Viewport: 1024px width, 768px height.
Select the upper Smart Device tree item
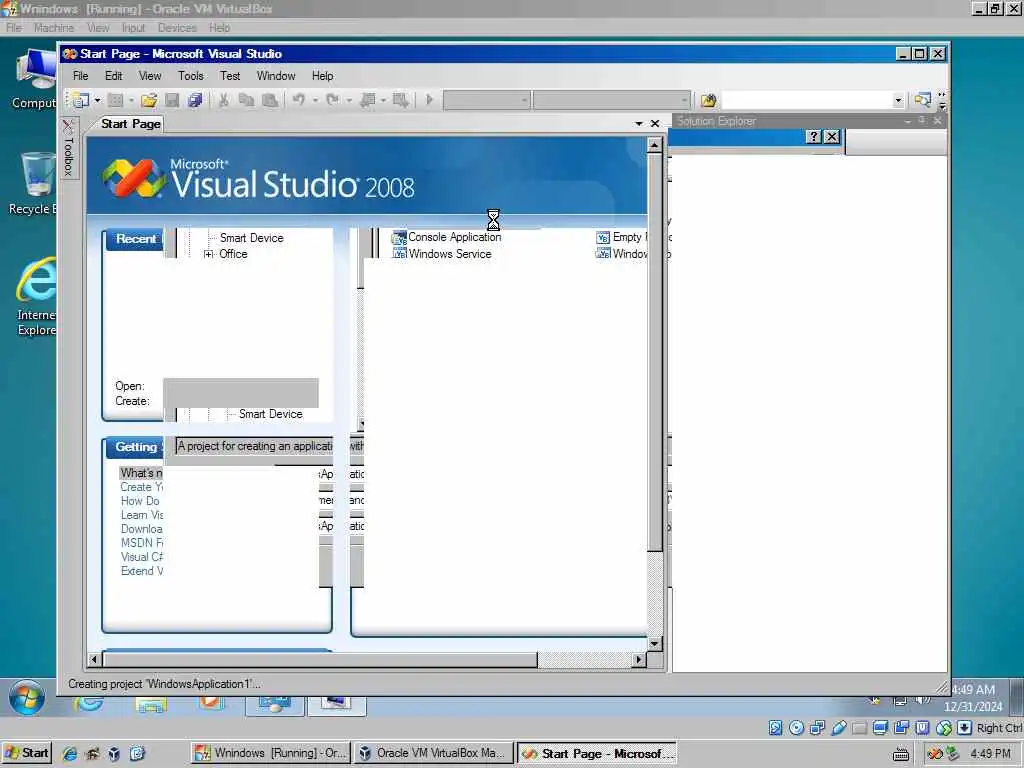tap(251, 238)
